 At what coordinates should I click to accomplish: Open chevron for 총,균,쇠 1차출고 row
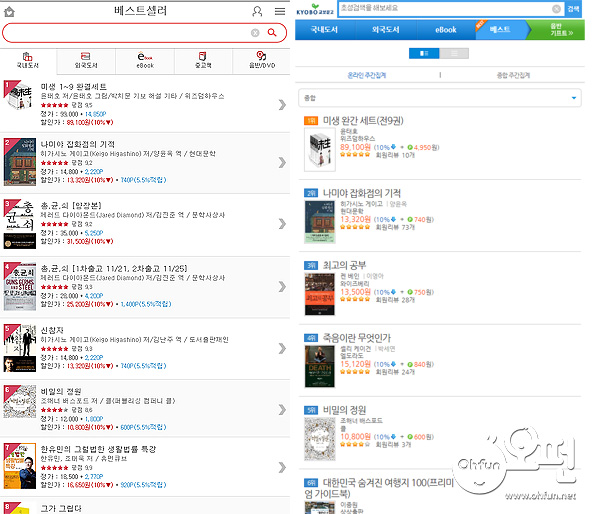pyautogui.click(x=282, y=287)
